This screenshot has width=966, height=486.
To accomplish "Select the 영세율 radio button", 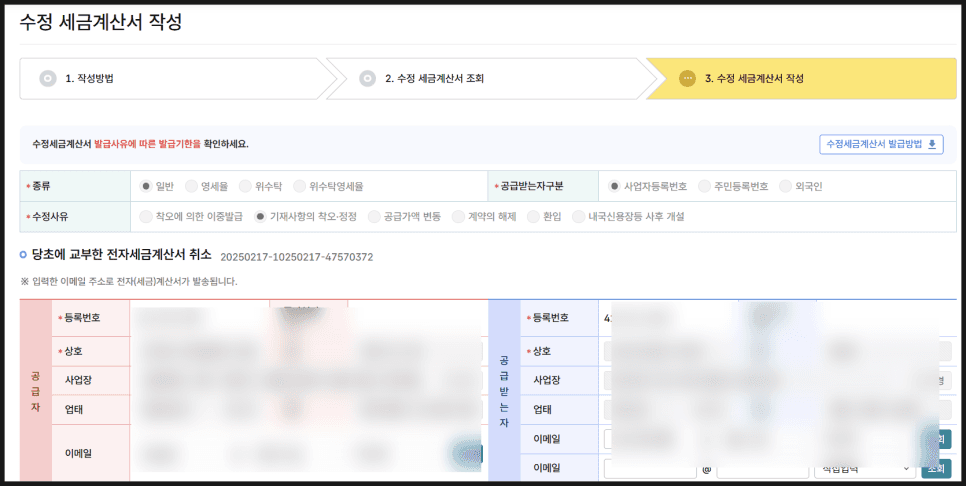I will 191,186.
